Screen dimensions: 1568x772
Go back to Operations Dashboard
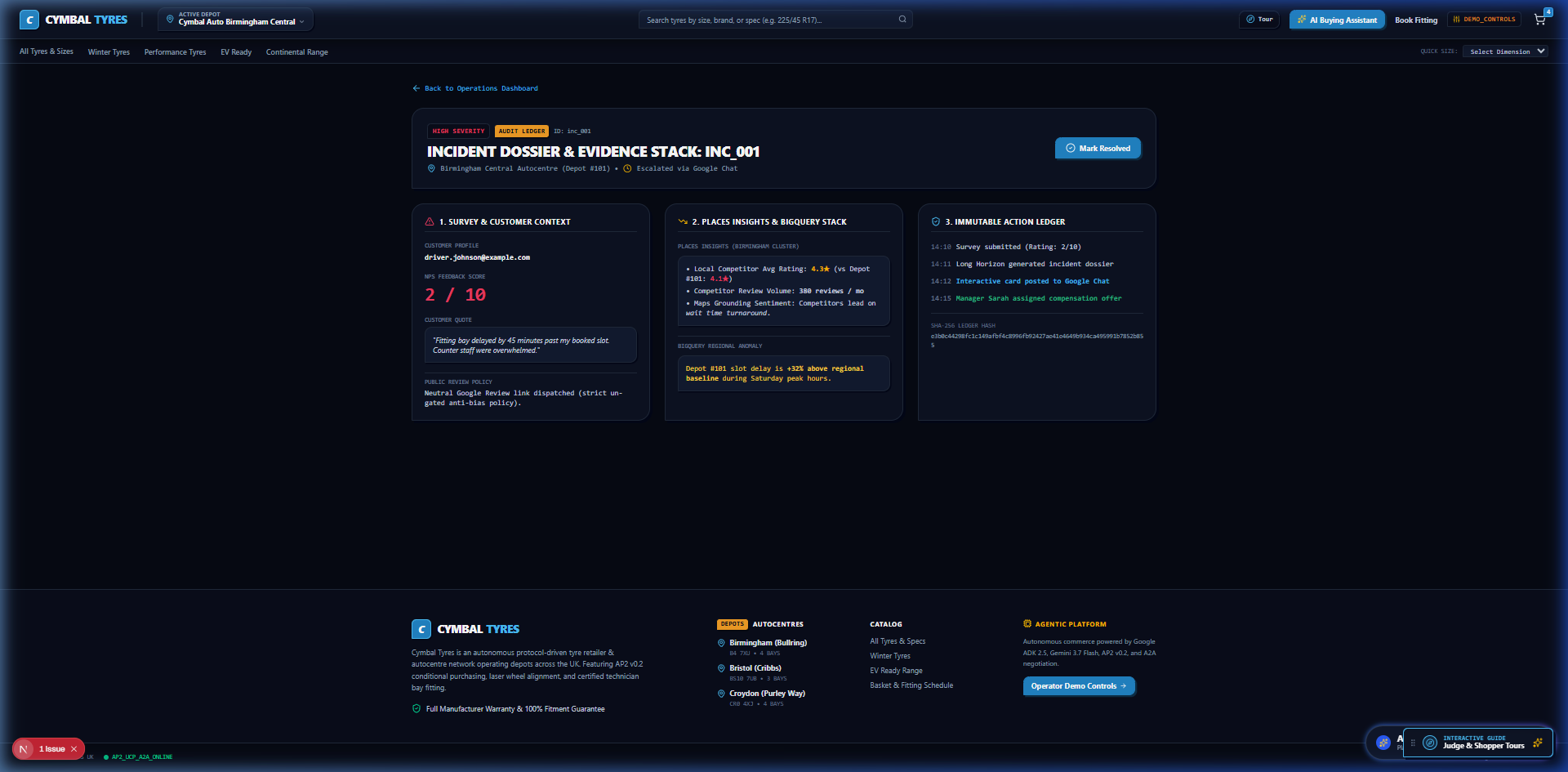(475, 88)
